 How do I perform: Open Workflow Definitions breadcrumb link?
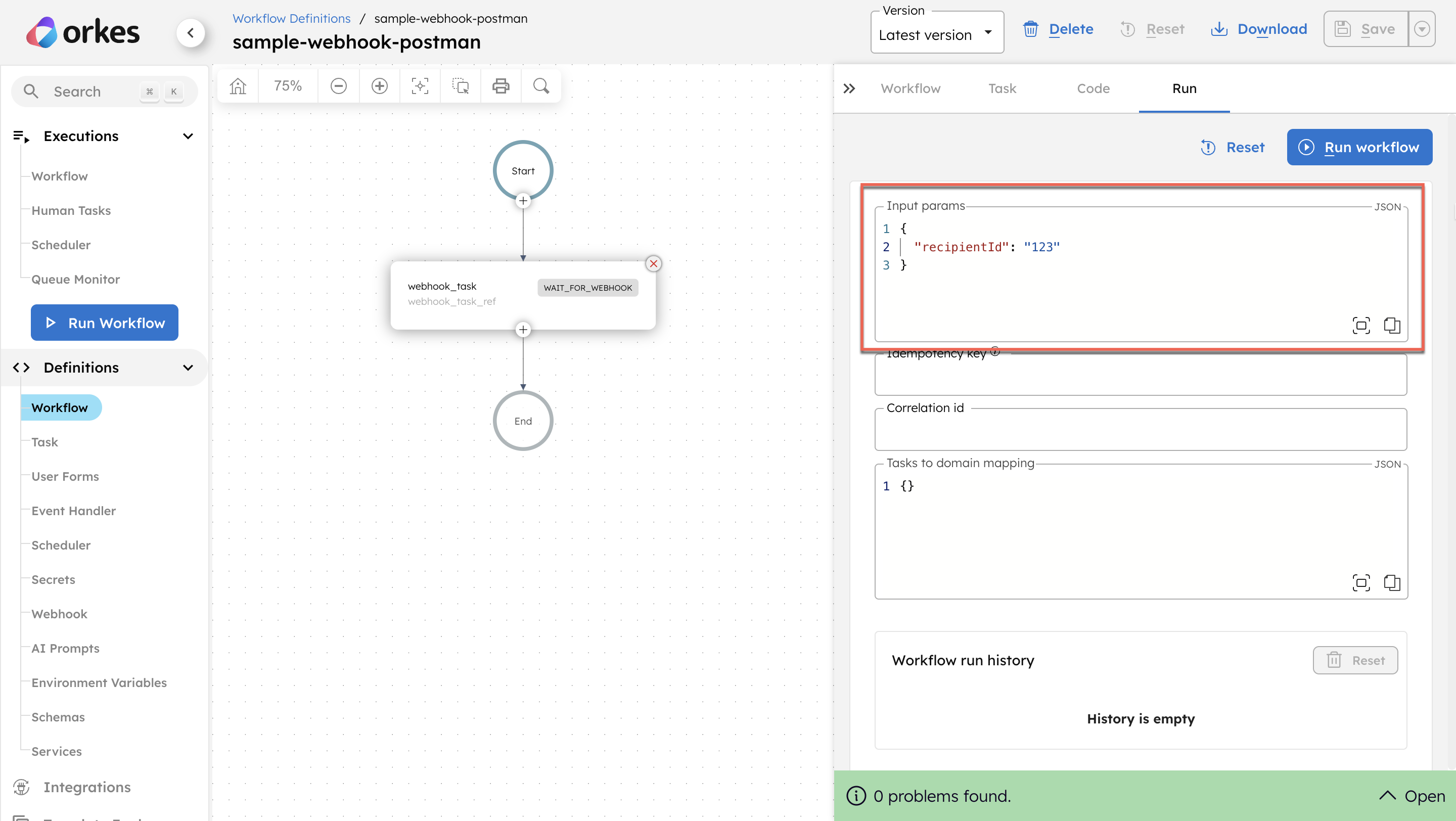coord(291,18)
